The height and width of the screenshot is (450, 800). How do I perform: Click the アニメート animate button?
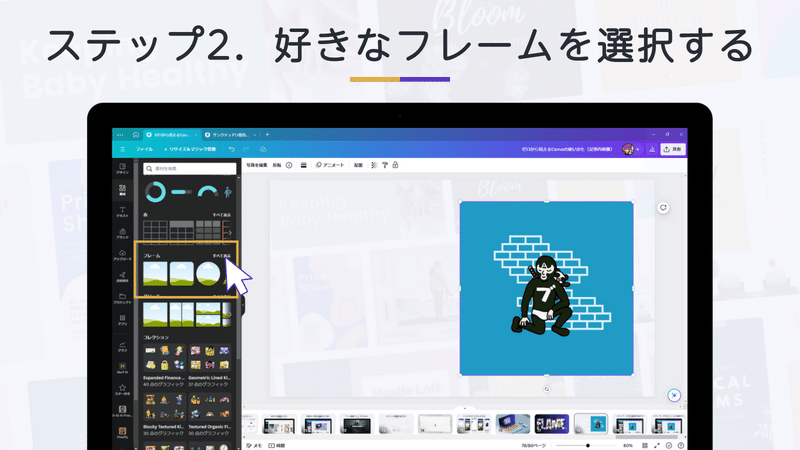click(x=330, y=165)
